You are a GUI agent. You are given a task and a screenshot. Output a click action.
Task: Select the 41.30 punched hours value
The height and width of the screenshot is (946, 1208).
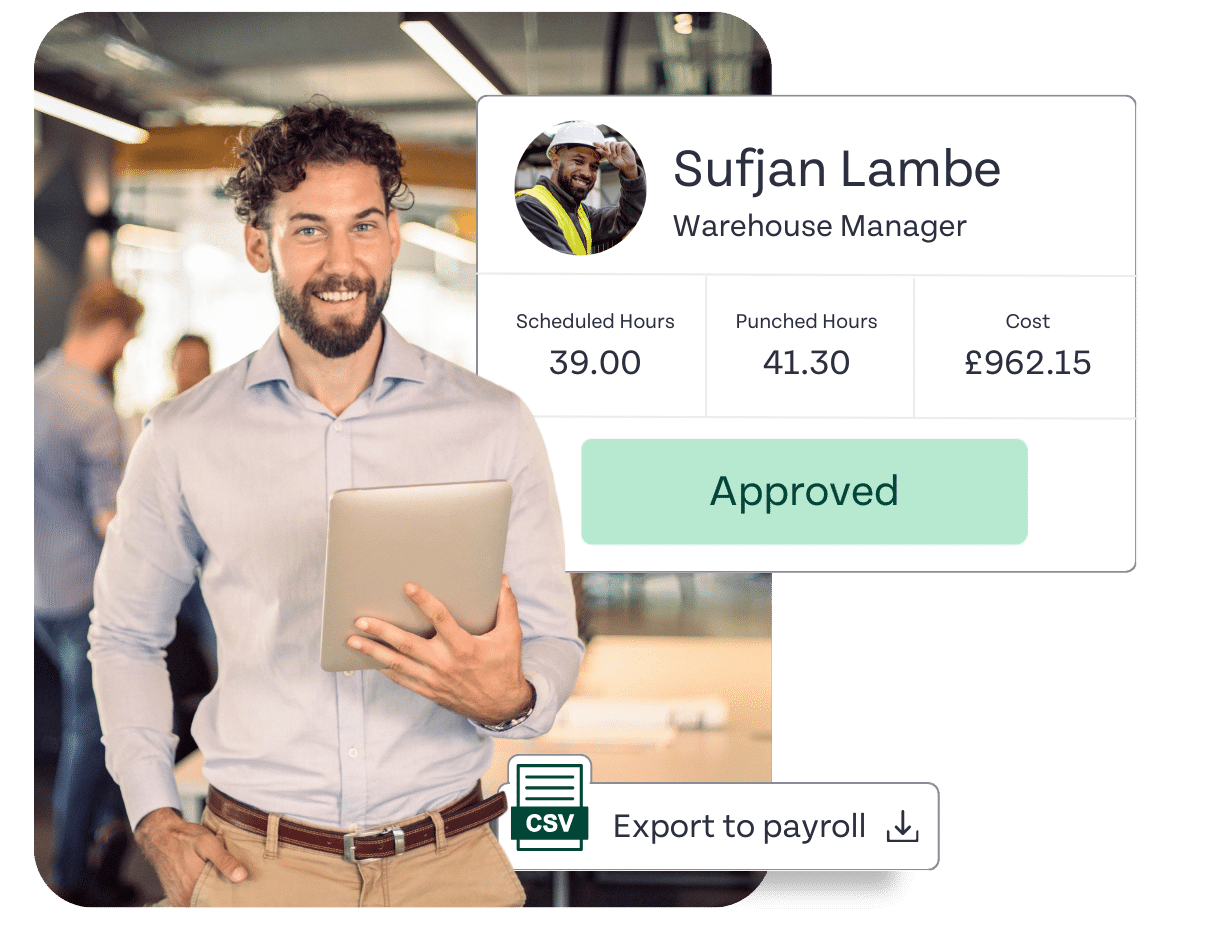806,362
